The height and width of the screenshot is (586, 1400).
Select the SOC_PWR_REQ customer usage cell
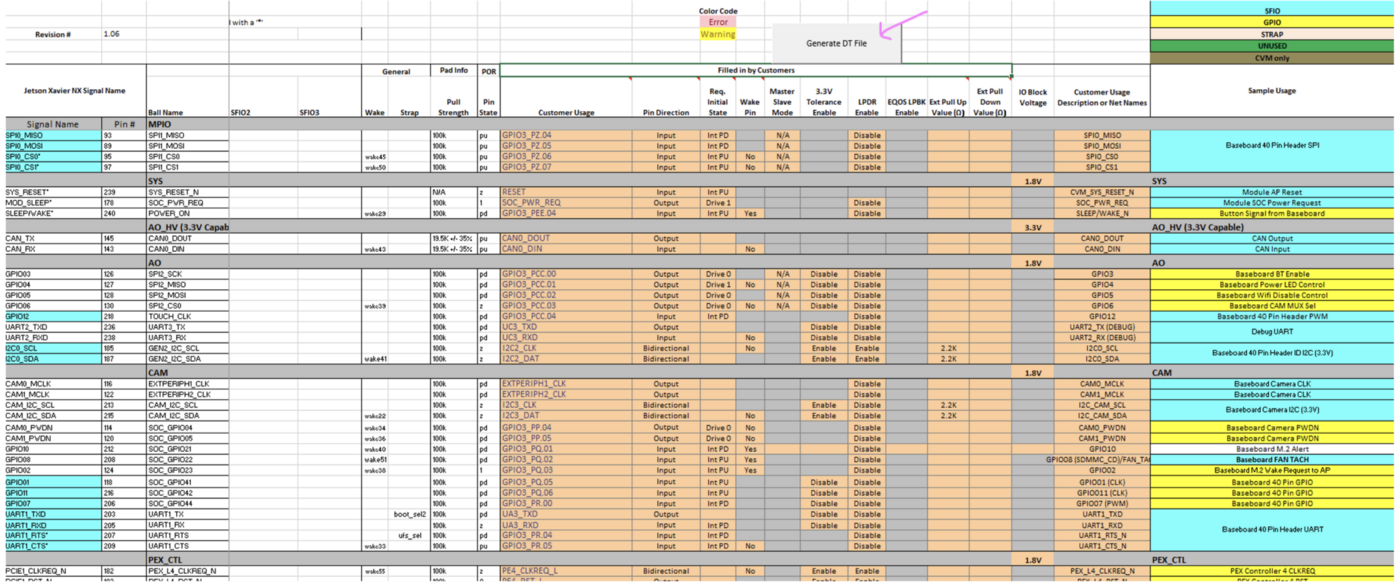tap(566, 203)
